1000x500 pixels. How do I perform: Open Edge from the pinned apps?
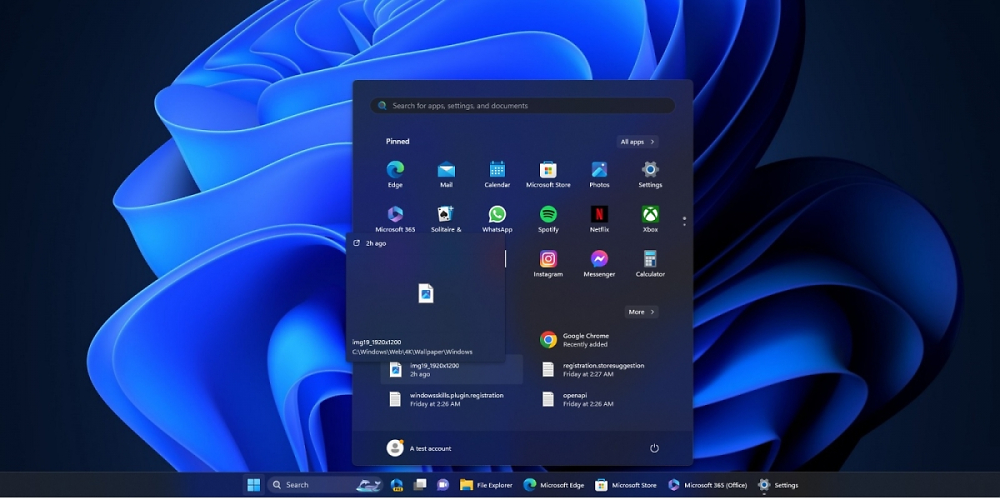(395, 174)
